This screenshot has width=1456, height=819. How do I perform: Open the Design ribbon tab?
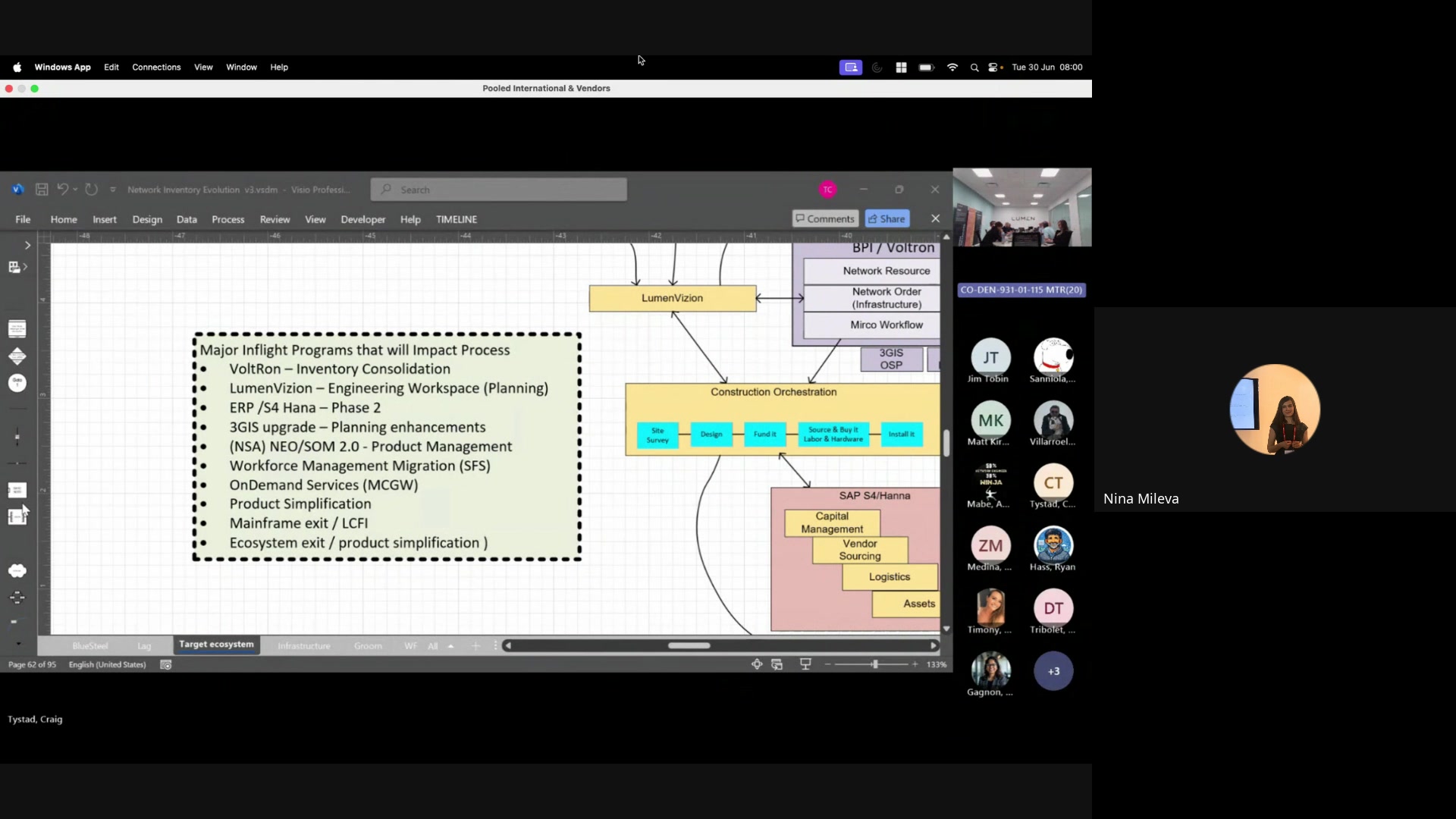[x=147, y=219]
